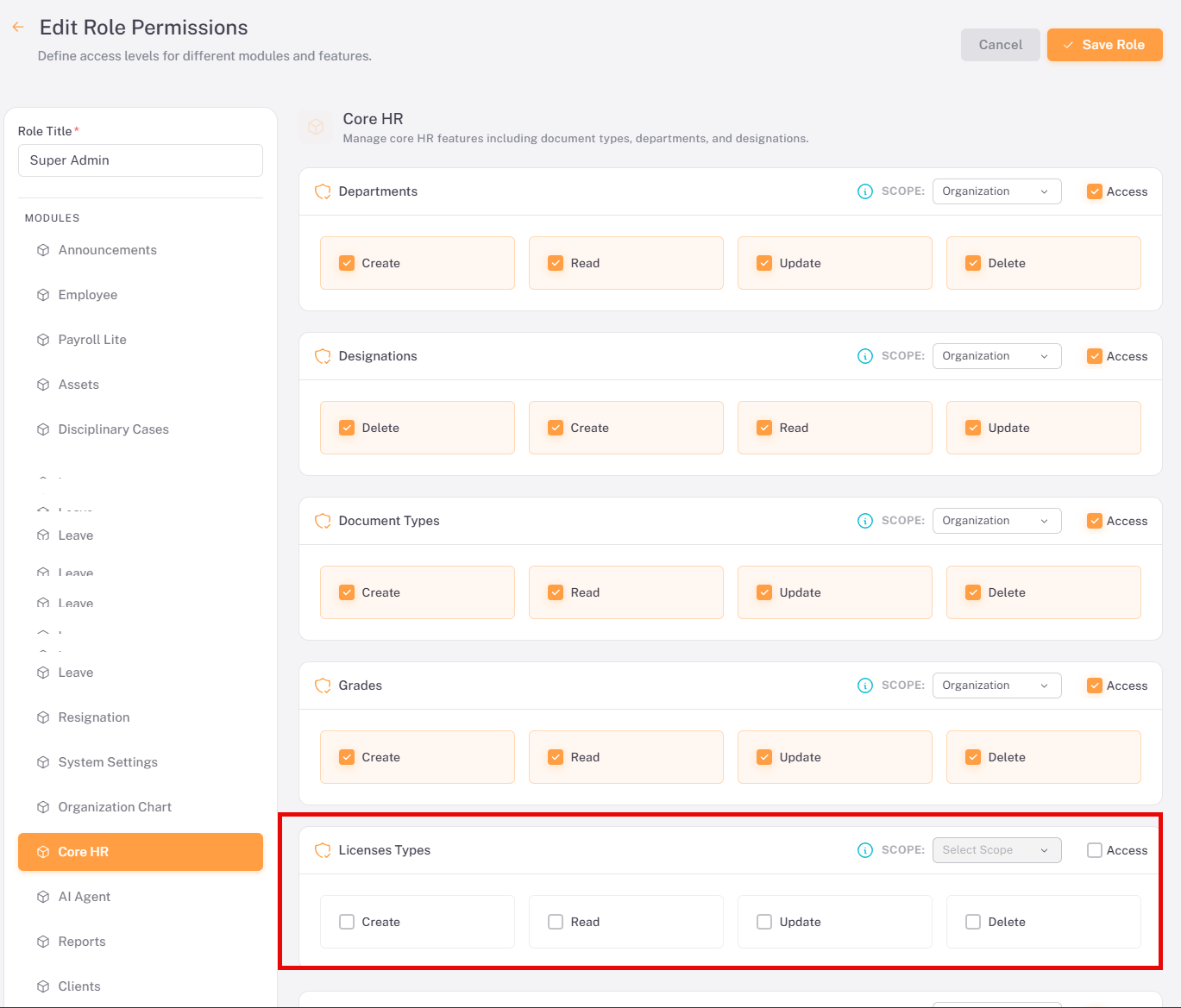Uncheck Read permission under Designations
This screenshot has width=1181, height=1008.
coord(764,428)
